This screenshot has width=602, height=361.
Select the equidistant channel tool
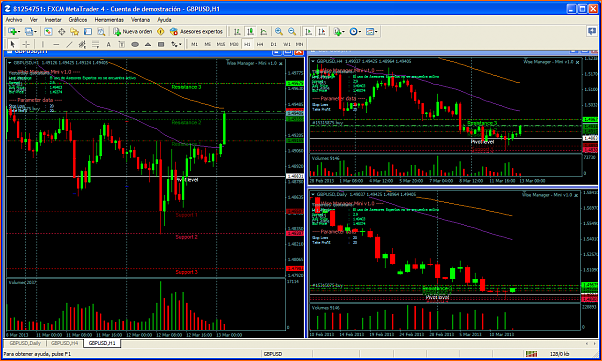(x=82, y=45)
